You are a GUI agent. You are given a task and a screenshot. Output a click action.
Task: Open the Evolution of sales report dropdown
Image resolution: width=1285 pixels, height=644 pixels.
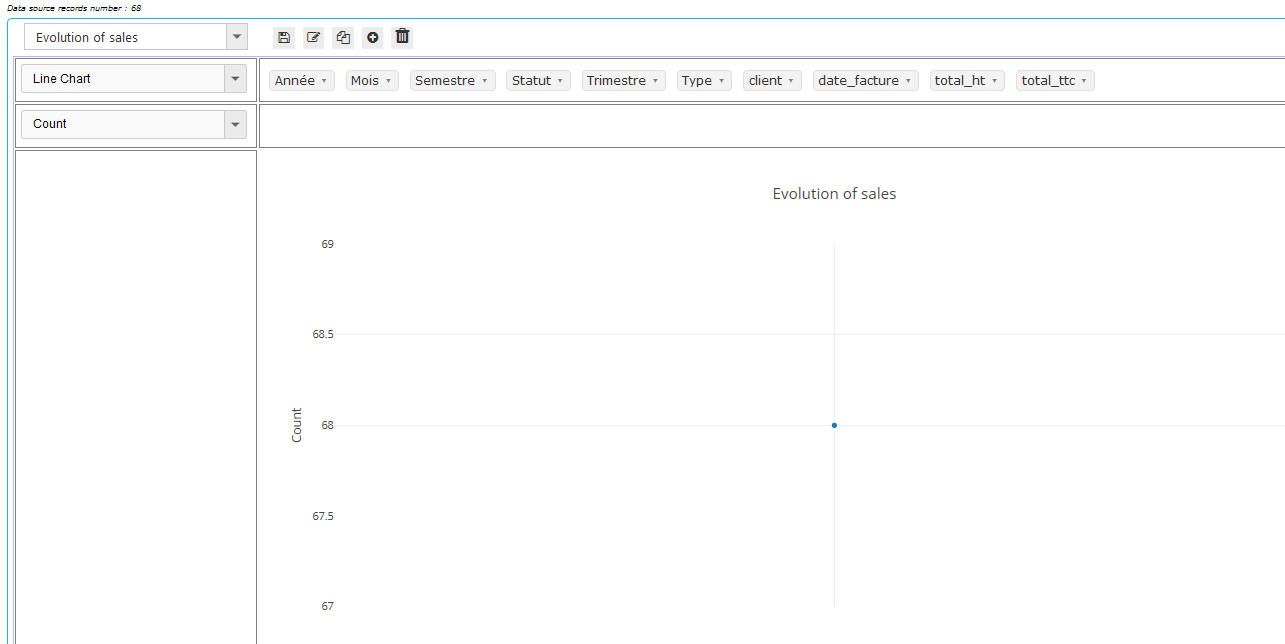pyautogui.click(x=236, y=37)
